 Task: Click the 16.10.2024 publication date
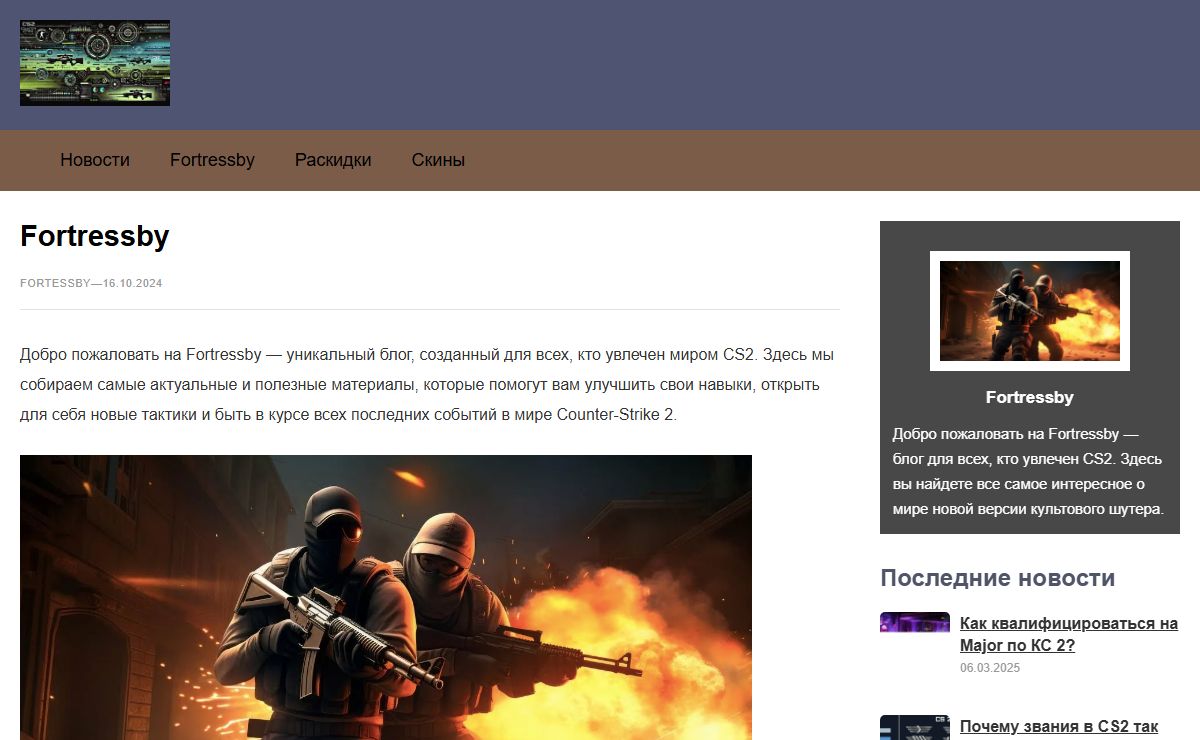coord(132,283)
